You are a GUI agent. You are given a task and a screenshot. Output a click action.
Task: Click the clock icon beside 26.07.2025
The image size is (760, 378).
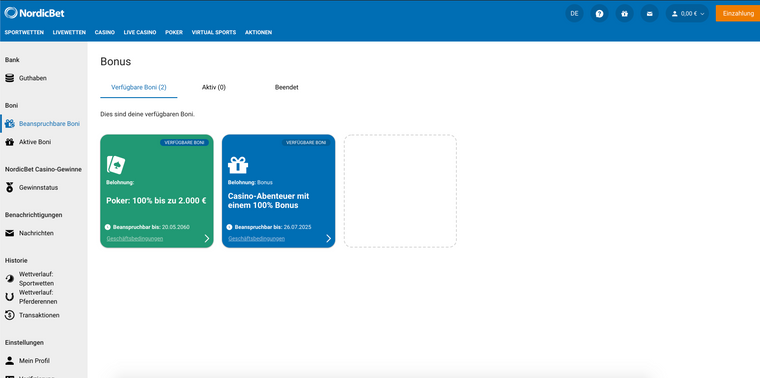[229, 227]
